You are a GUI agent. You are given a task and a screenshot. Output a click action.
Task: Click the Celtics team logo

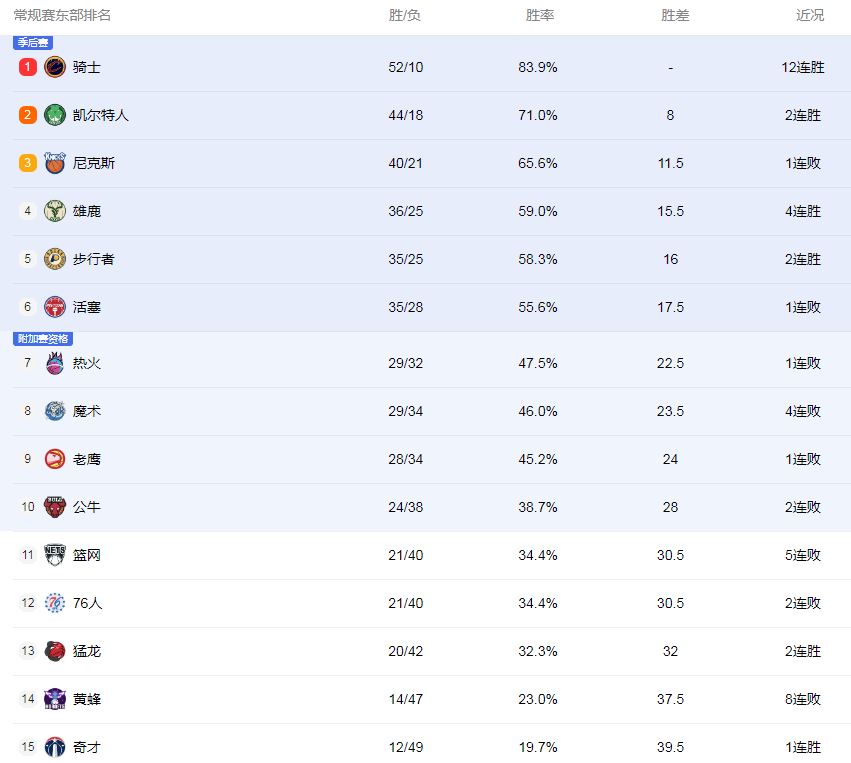click(x=55, y=115)
